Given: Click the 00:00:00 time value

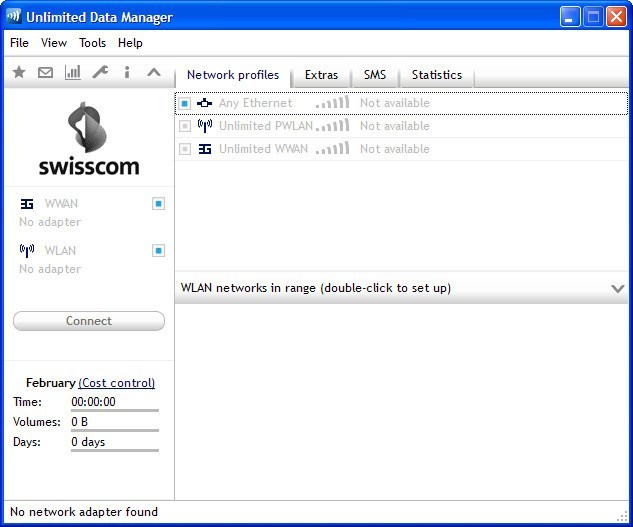Looking at the screenshot, I should click(93, 402).
